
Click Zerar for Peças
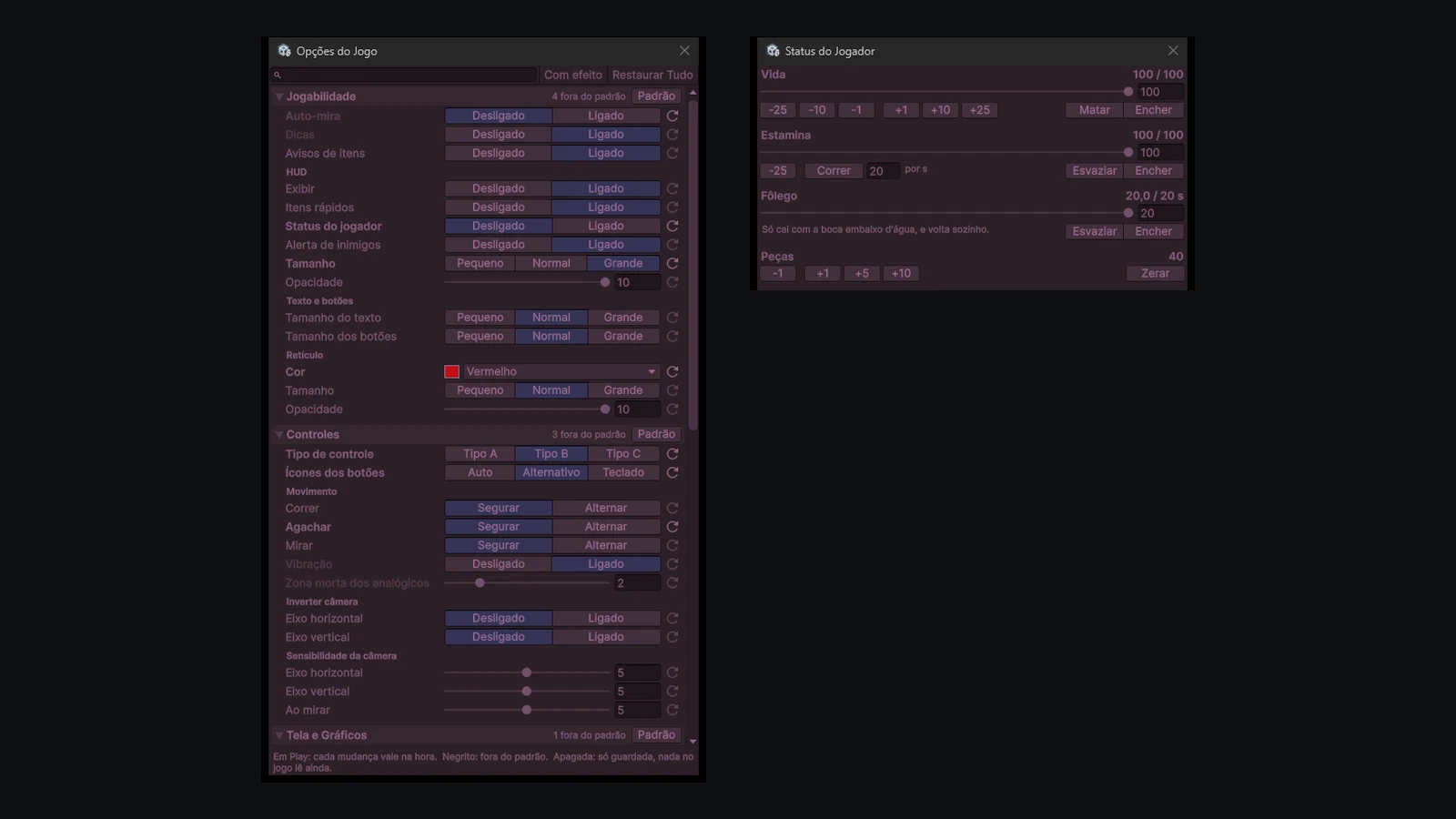click(x=1156, y=273)
